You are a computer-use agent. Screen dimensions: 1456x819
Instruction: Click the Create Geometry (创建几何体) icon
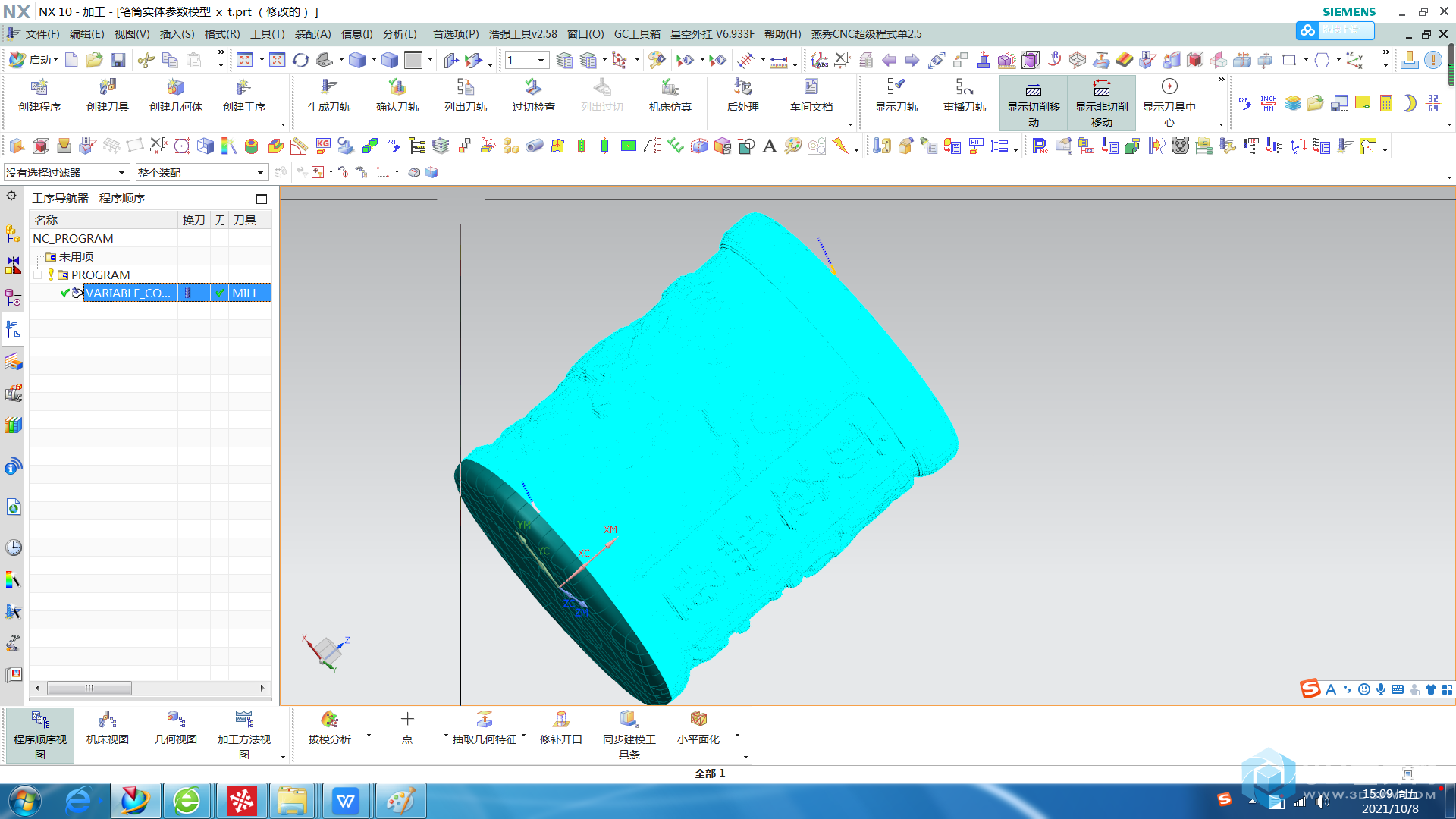[x=176, y=96]
